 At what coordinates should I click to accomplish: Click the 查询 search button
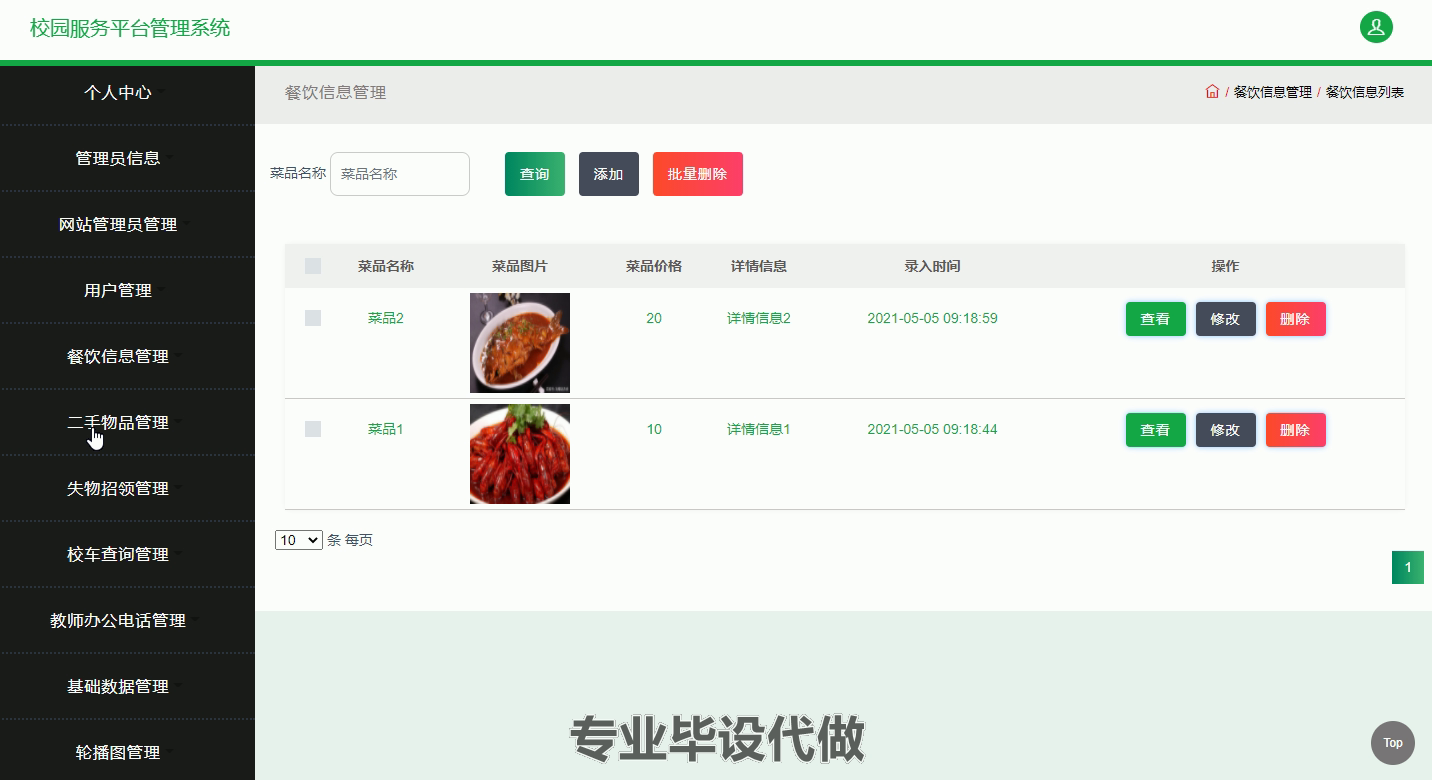535,174
